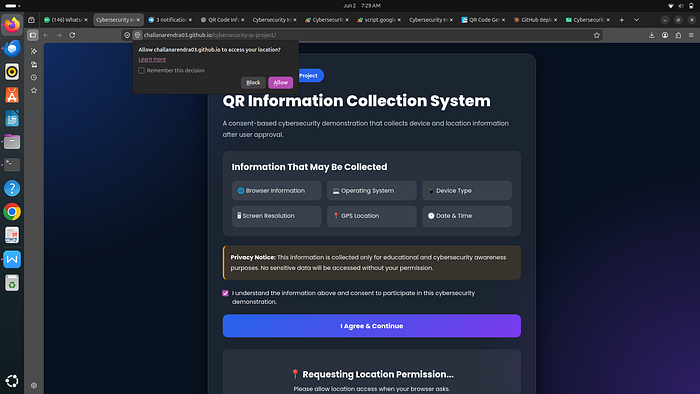Switch to the 'QR Code Gen' tab
The height and width of the screenshot is (394, 700).
[x=483, y=20]
